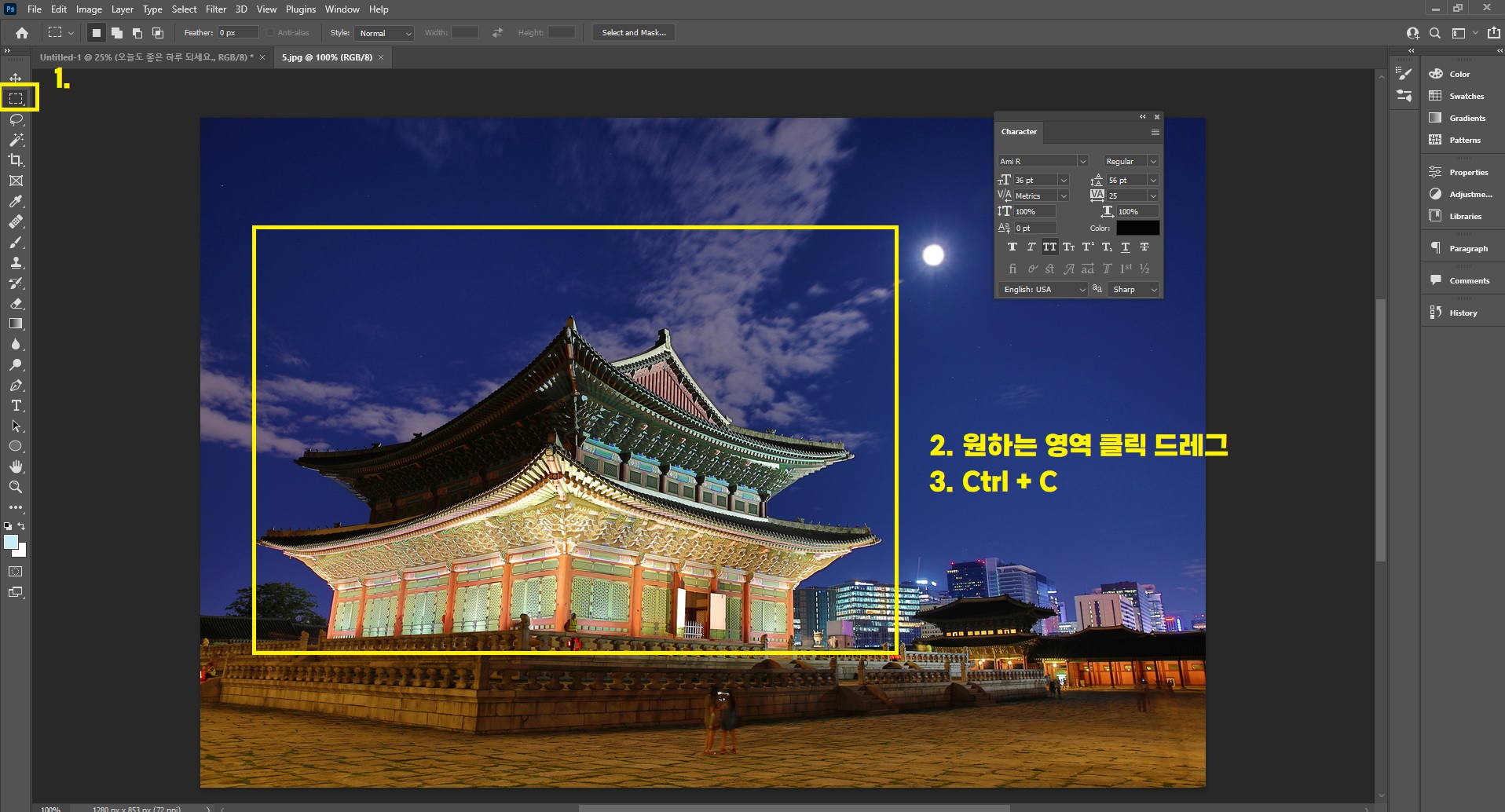Open the Search icon at top right
Screen dimensions: 1505x812
pyautogui.click(x=1435, y=33)
